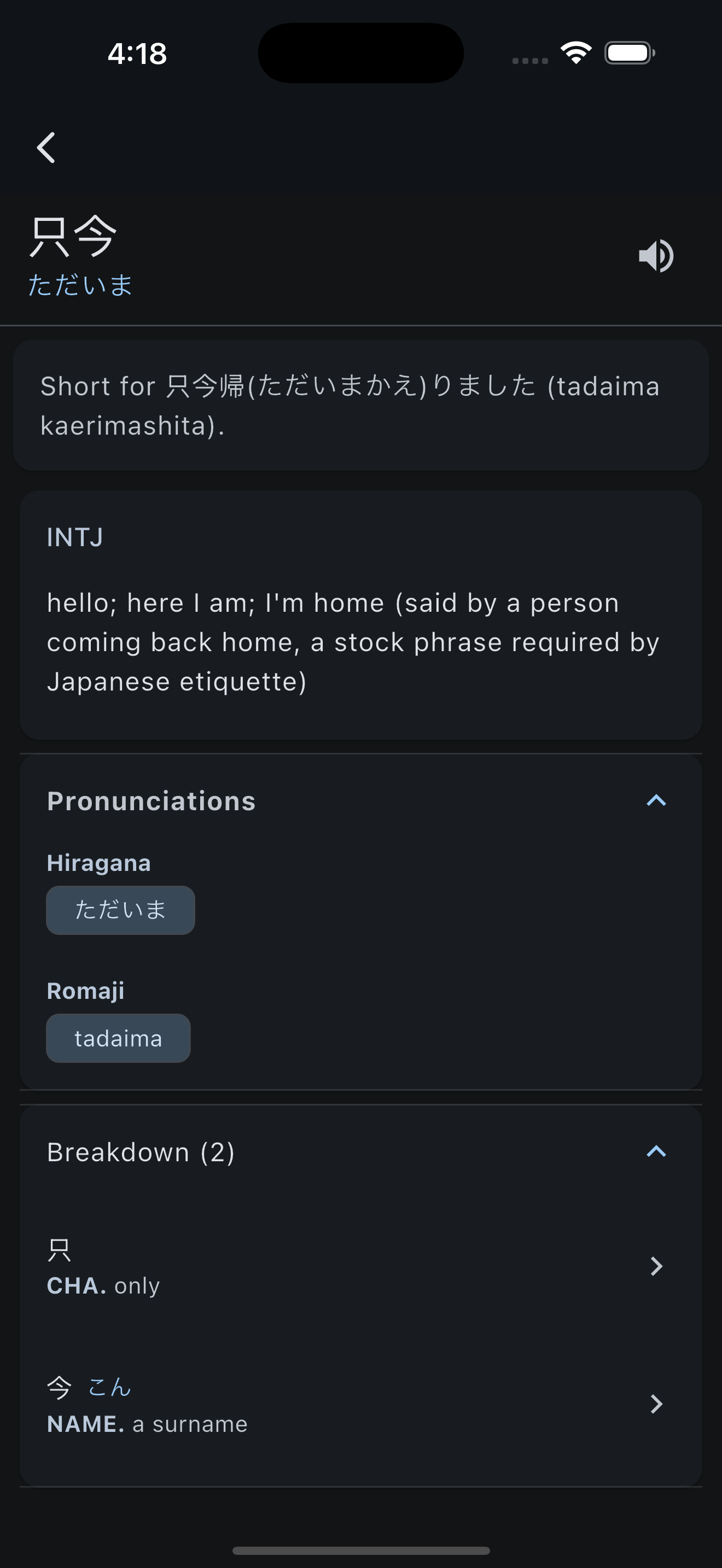Tap the ただいま reading under the headword
The height and width of the screenshot is (1568, 722).
[80, 285]
